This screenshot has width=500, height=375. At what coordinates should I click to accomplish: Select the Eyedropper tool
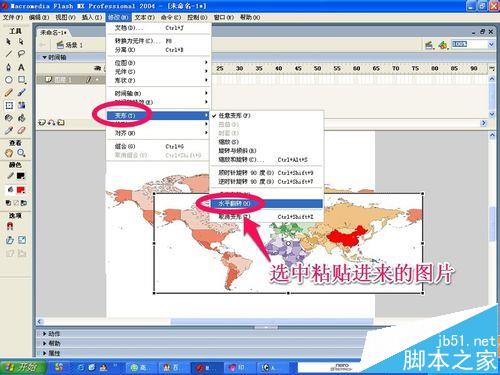[9, 130]
